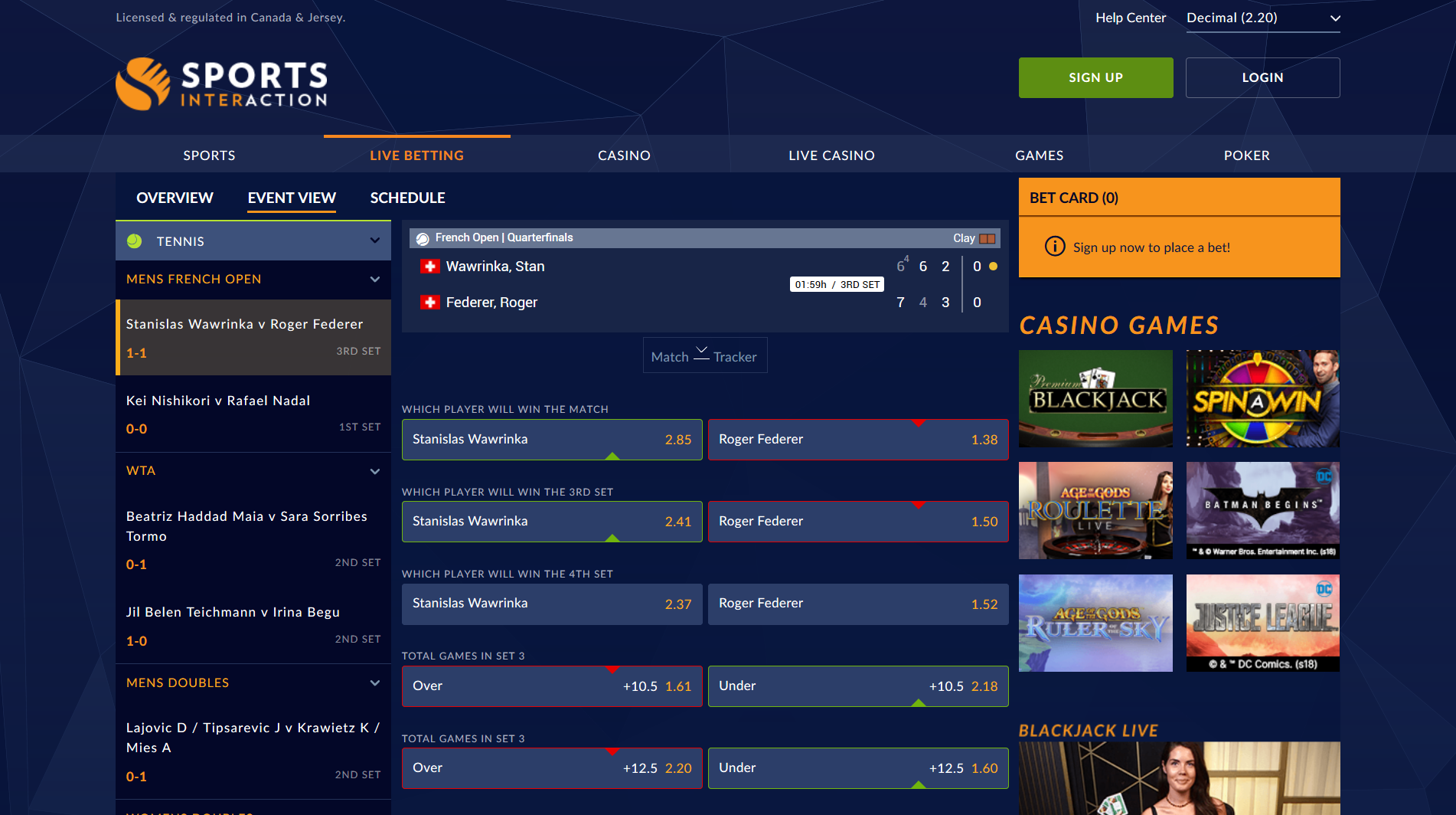Select the Event View sub-tab
1456x815 pixels.
(x=292, y=198)
